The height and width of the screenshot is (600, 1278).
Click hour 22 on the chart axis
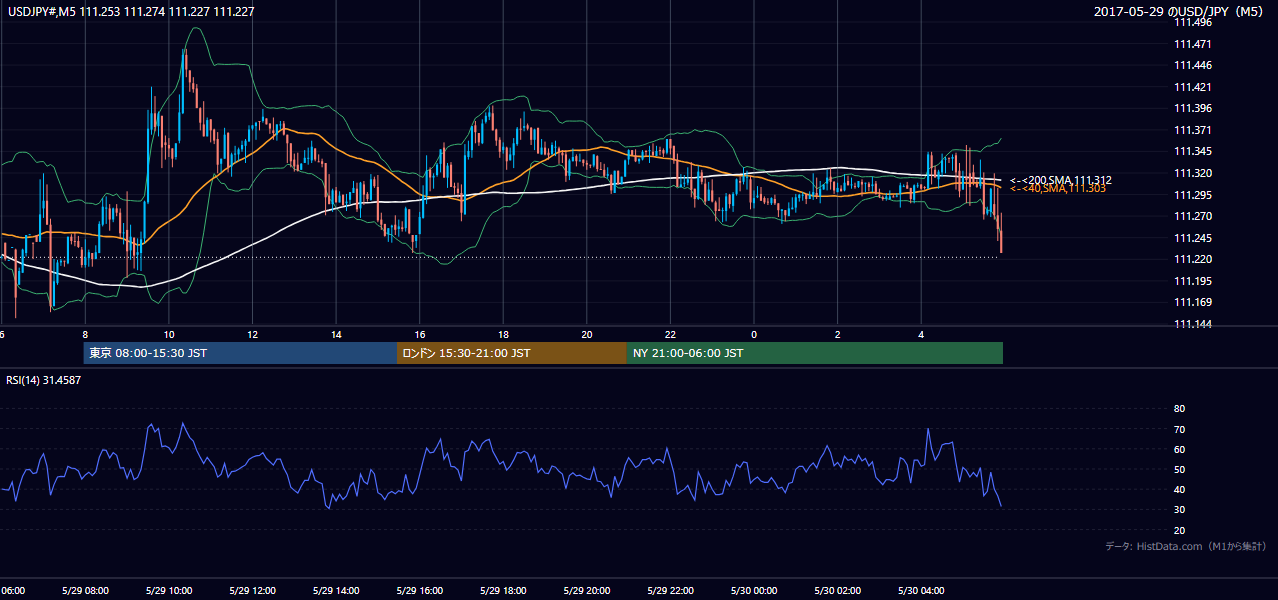pyautogui.click(x=670, y=334)
